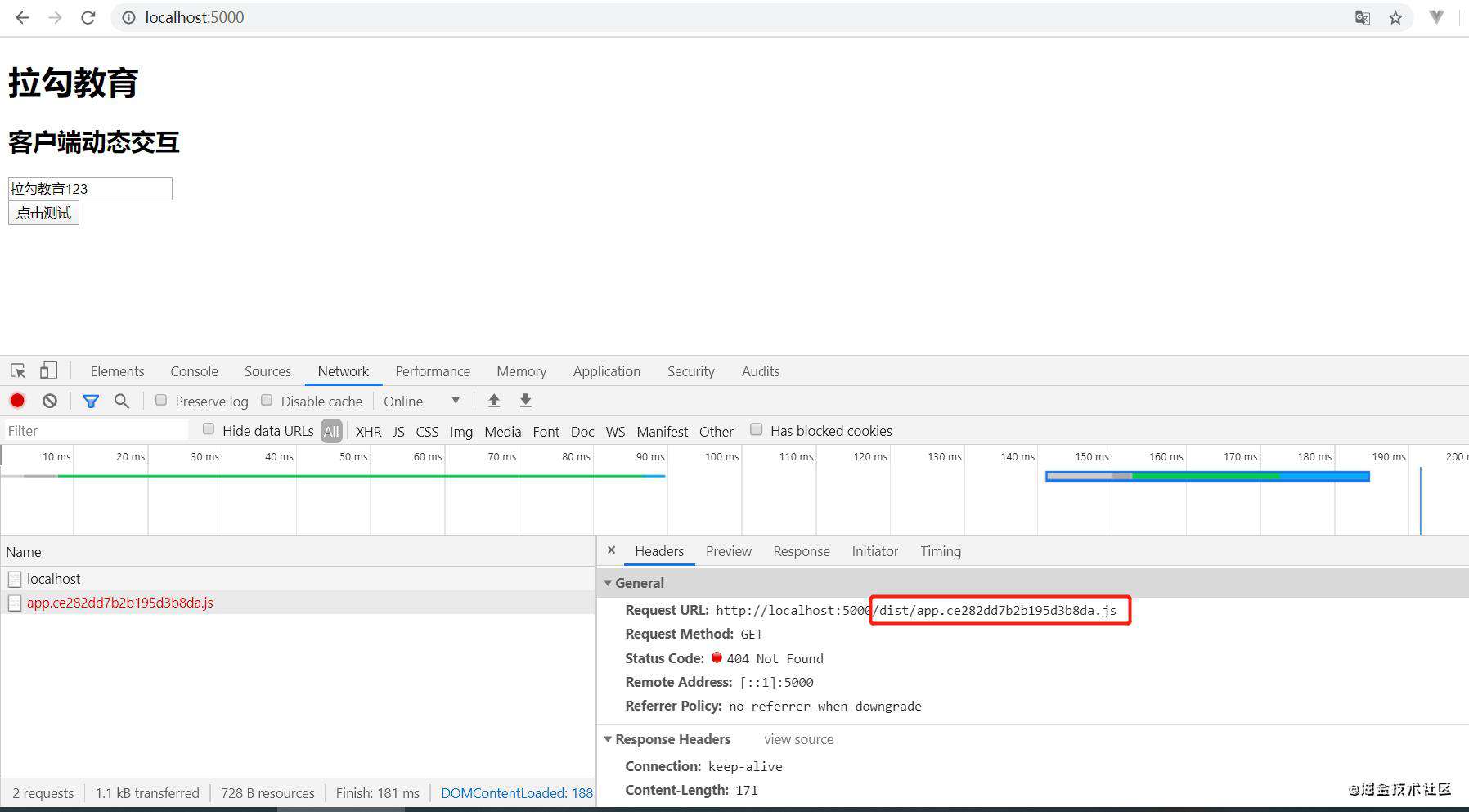The image size is (1469, 812).
Task: Click the 拉勾教育123 text input
Action: click(90, 189)
